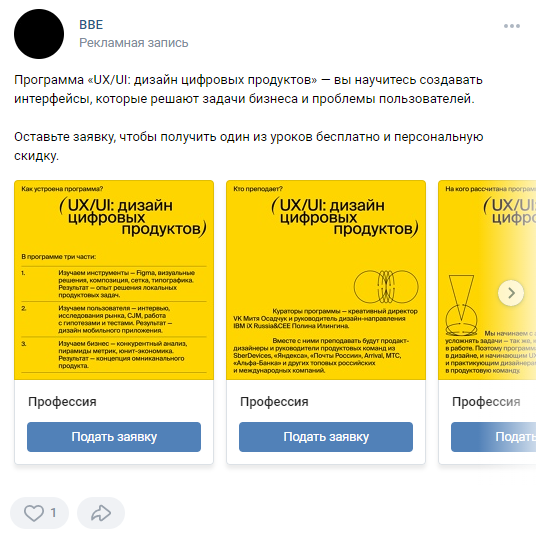This screenshot has height=540, width=536.
Task: Open the BBE page name link
Action: tap(91, 25)
